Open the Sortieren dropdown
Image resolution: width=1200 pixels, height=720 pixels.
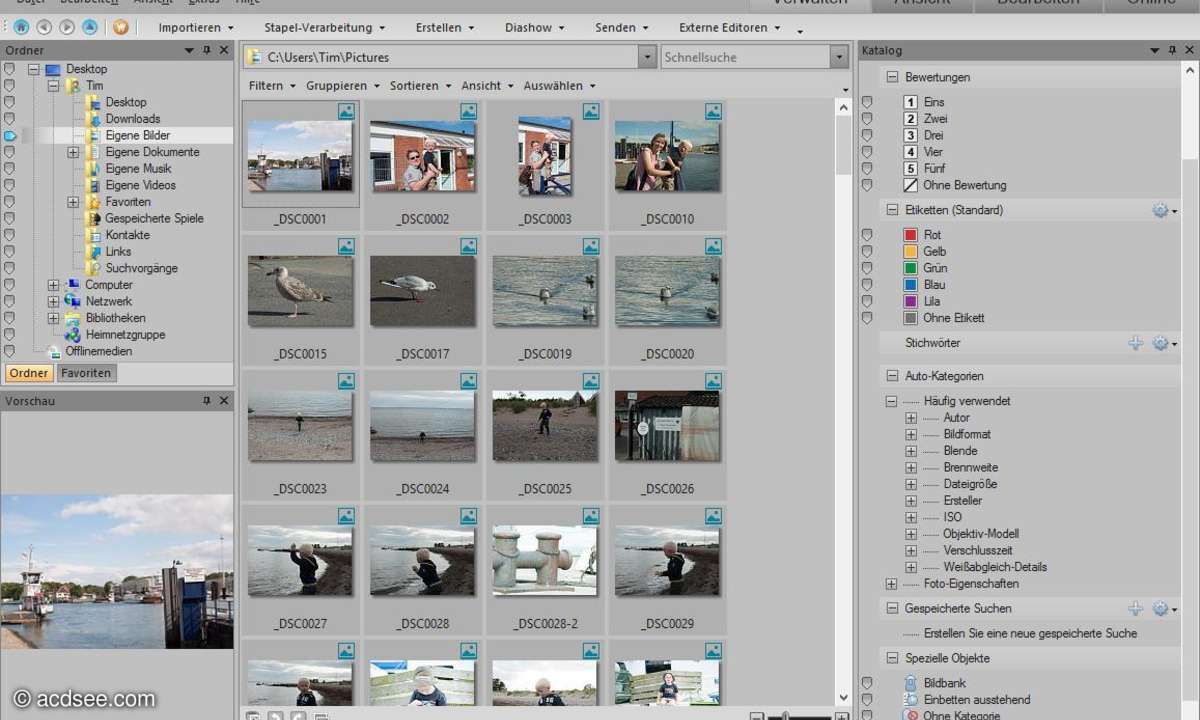point(421,86)
